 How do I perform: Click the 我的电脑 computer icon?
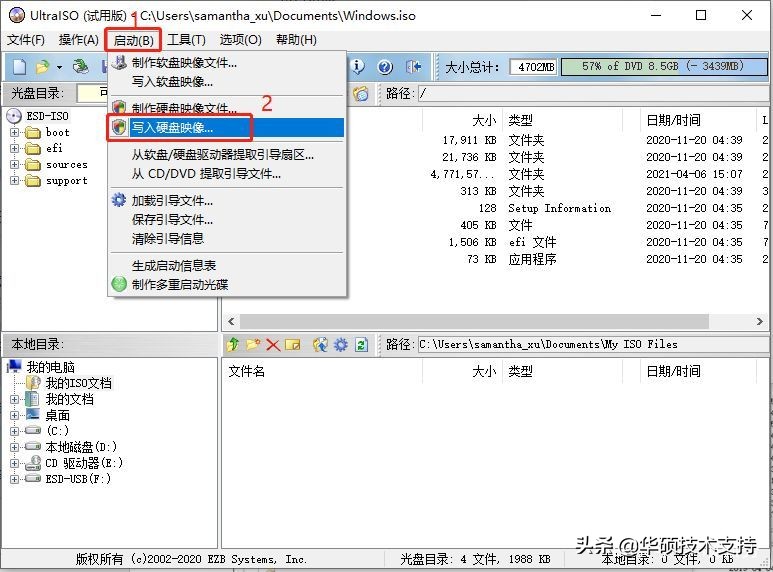point(14,366)
